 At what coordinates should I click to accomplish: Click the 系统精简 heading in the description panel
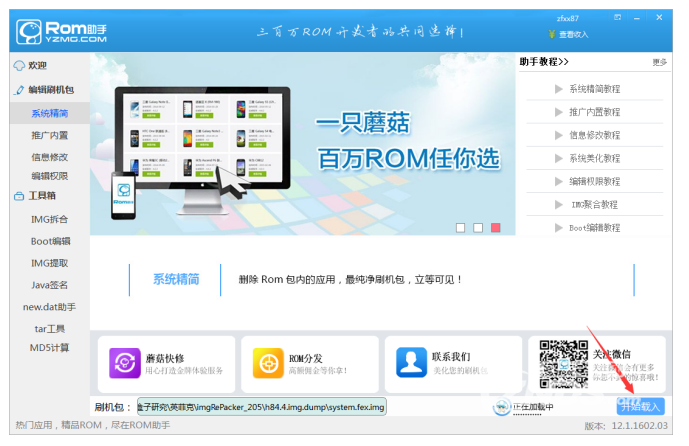pyautogui.click(x=176, y=279)
